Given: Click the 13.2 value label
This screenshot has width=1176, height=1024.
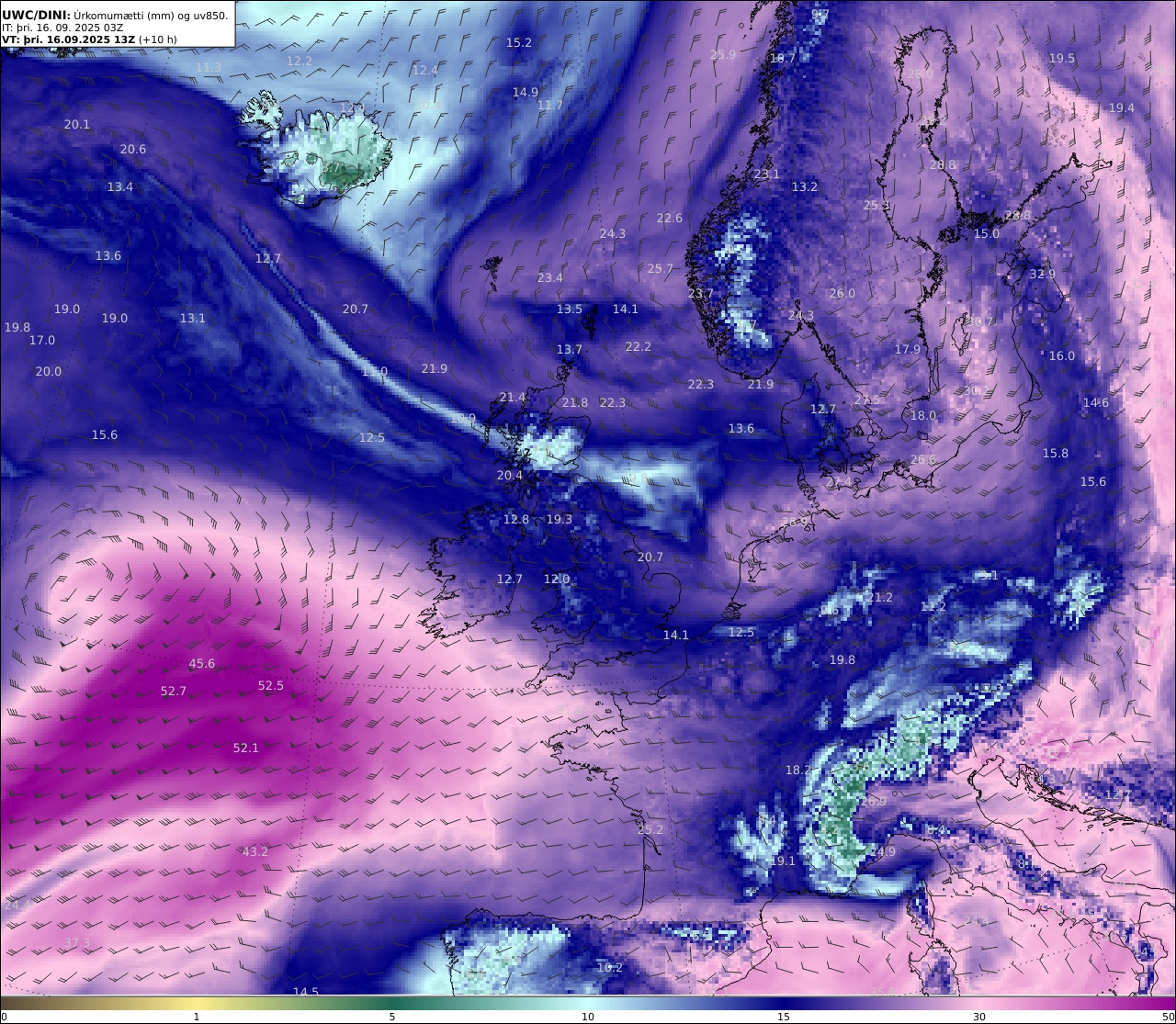Looking at the screenshot, I should [805, 186].
